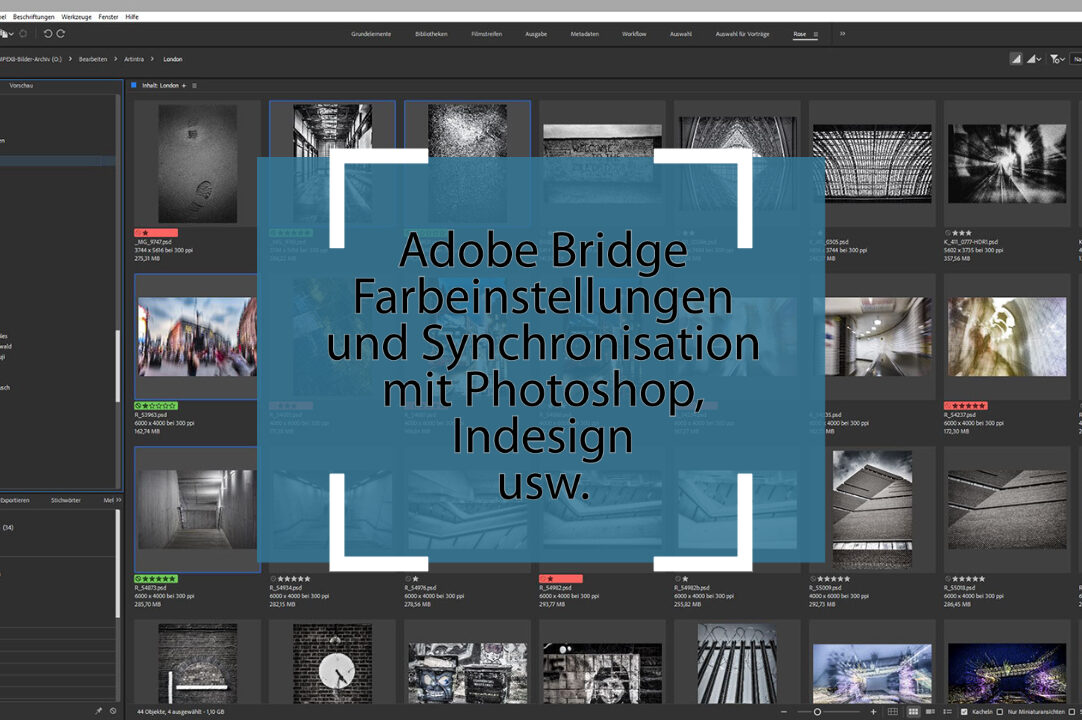The height and width of the screenshot is (720, 1082).
Task: Select thumbnail K_411_0777-HDR1.psd
Action: click(x=1007, y=164)
